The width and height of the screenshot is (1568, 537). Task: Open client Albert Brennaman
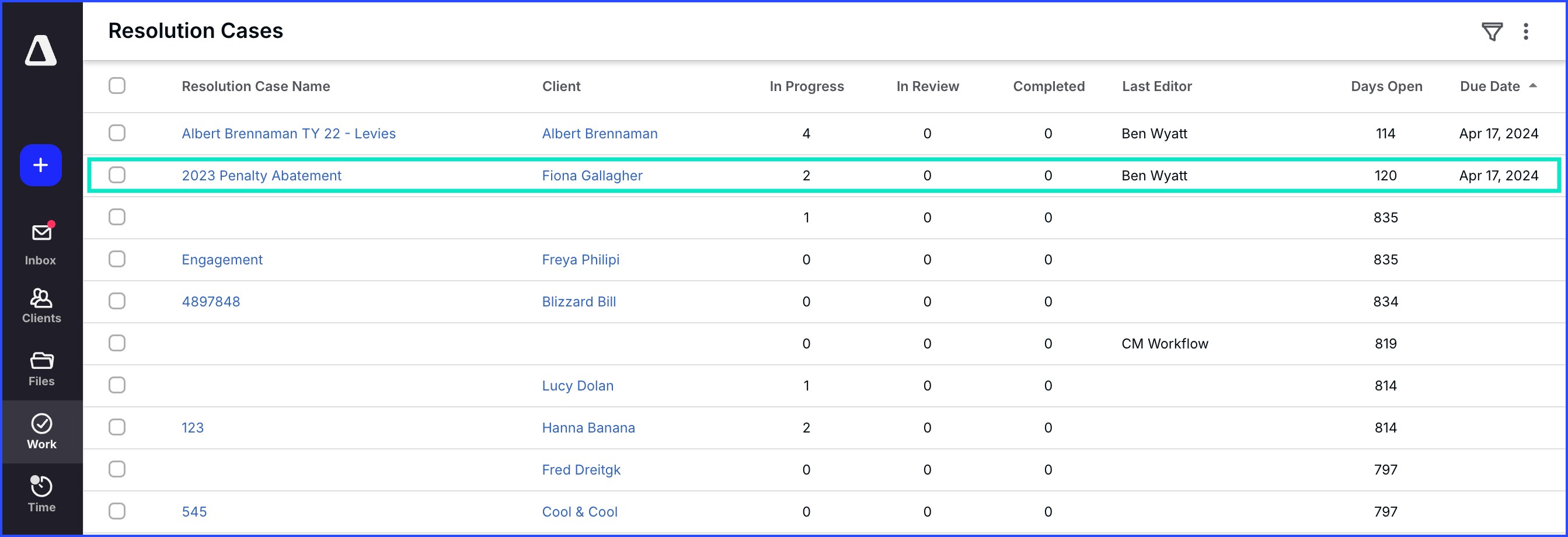coord(600,134)
